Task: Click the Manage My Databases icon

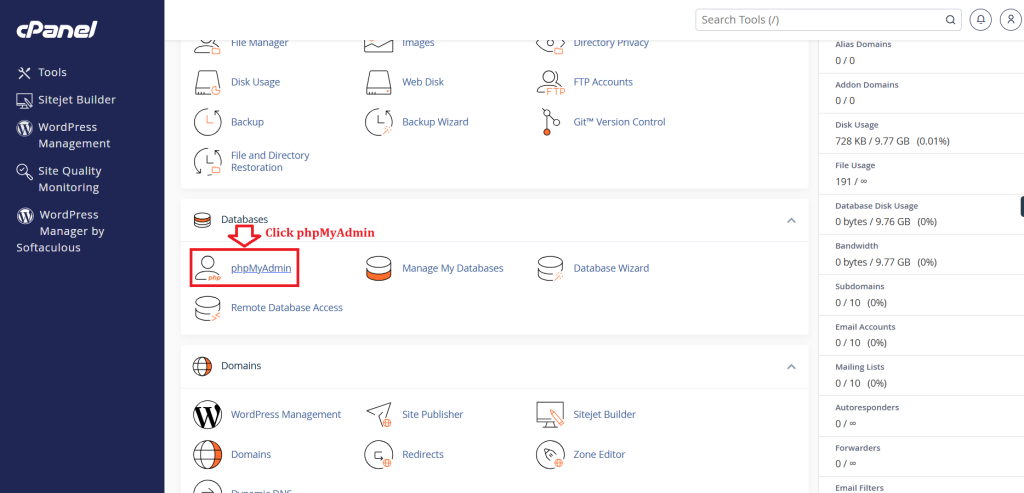Action: coord(379,268)
